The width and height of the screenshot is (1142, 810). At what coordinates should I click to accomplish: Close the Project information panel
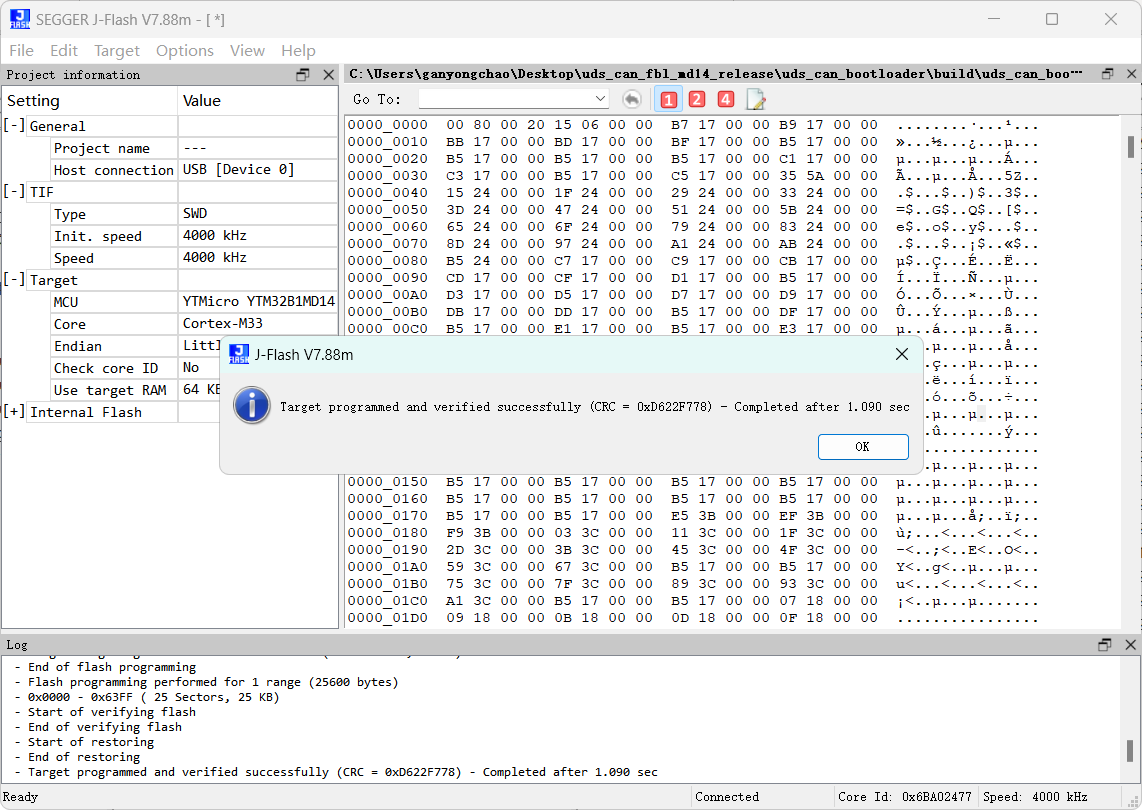click(x=328, y=74)
